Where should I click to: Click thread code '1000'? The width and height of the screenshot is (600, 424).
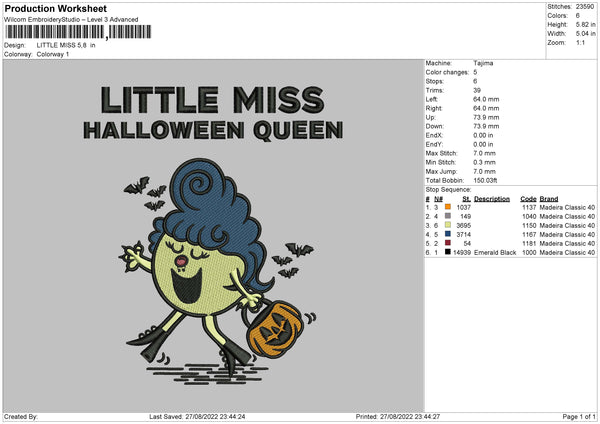(529, 253)
